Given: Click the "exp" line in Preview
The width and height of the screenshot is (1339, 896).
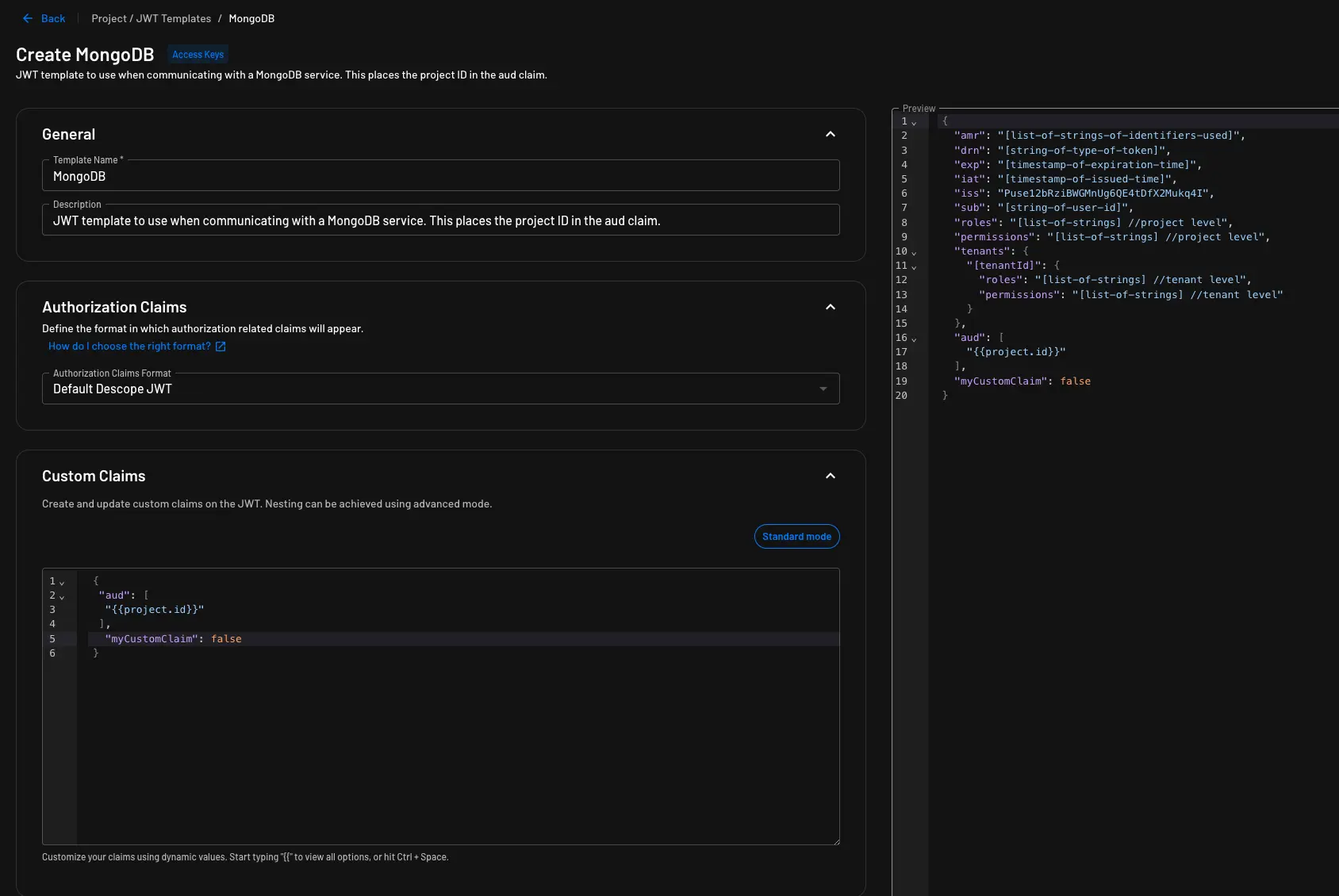Looking at the screenshot, I should point(1078,165).
